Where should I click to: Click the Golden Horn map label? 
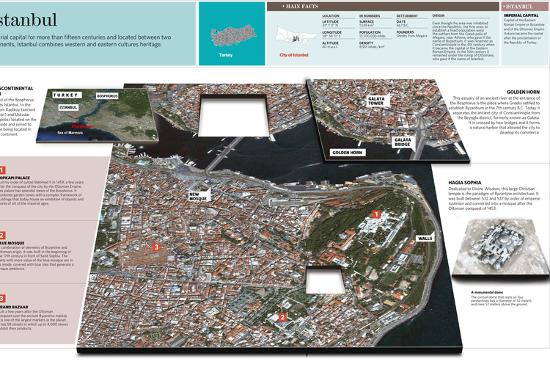point(348,153)
